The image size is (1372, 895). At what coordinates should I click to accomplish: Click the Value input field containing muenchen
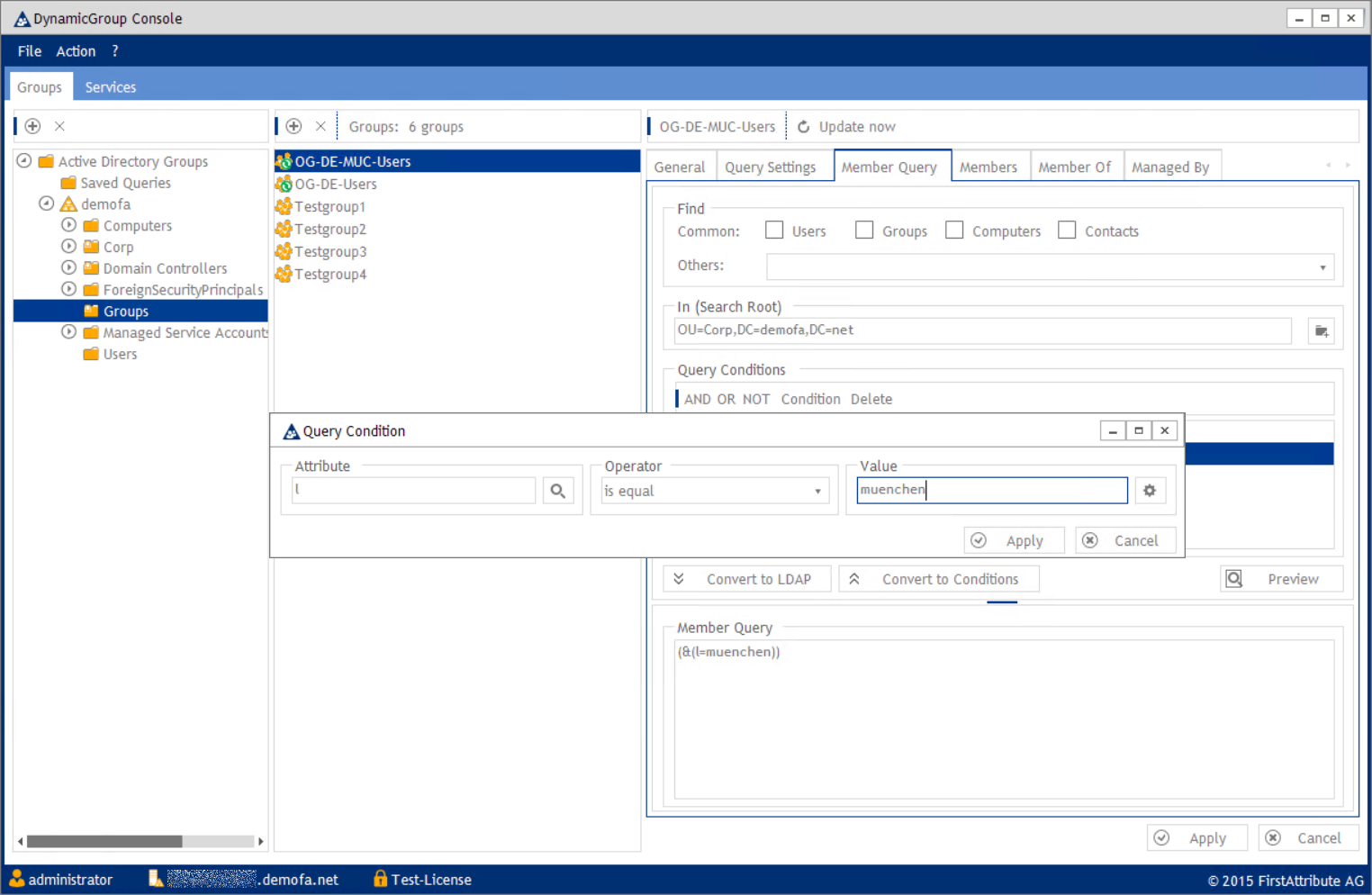pos(992,490)
